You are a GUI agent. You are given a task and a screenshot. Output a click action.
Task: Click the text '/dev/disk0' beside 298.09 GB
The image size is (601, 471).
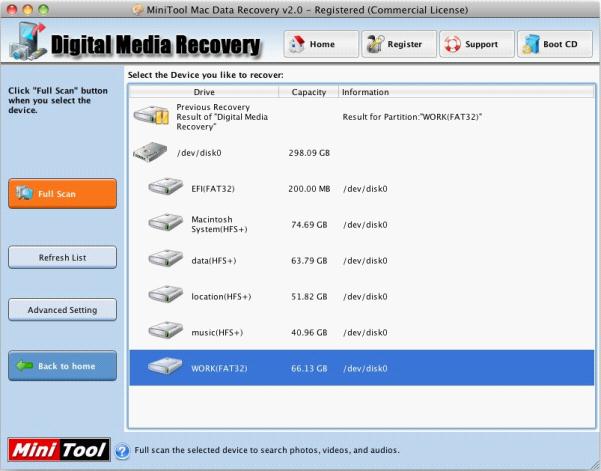click(199, 153)
